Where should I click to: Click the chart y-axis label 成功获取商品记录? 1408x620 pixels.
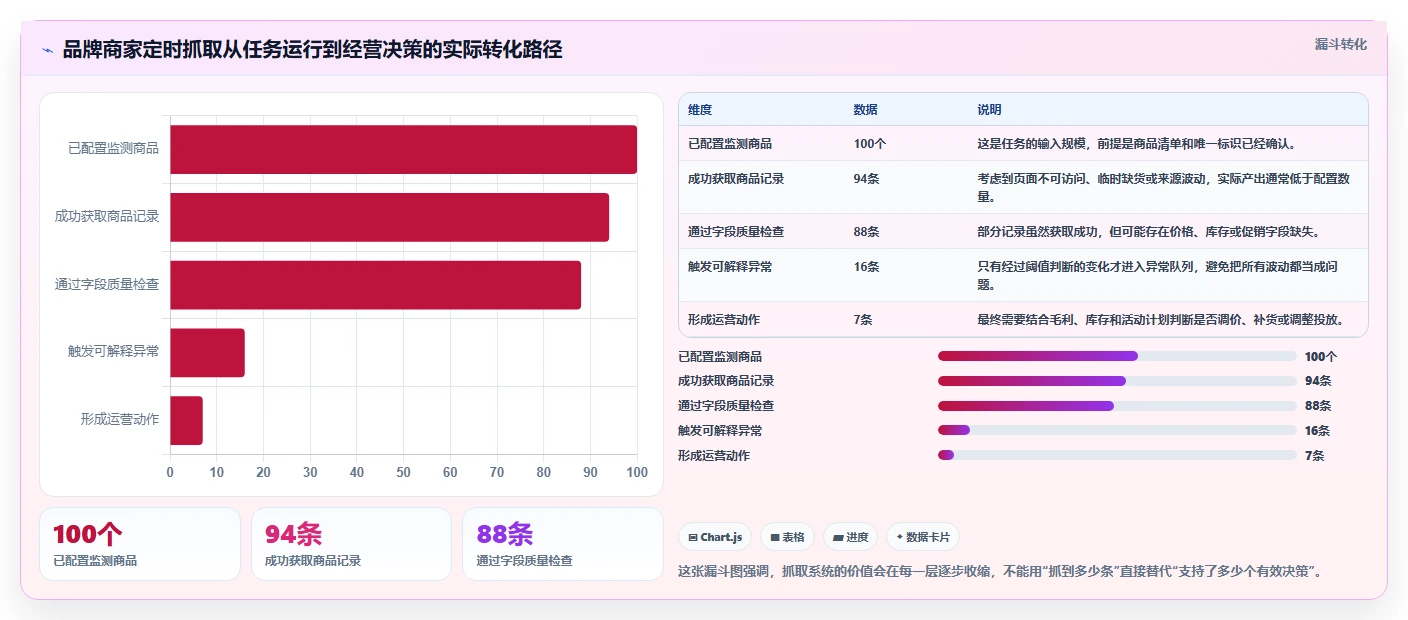coord(107,217)
